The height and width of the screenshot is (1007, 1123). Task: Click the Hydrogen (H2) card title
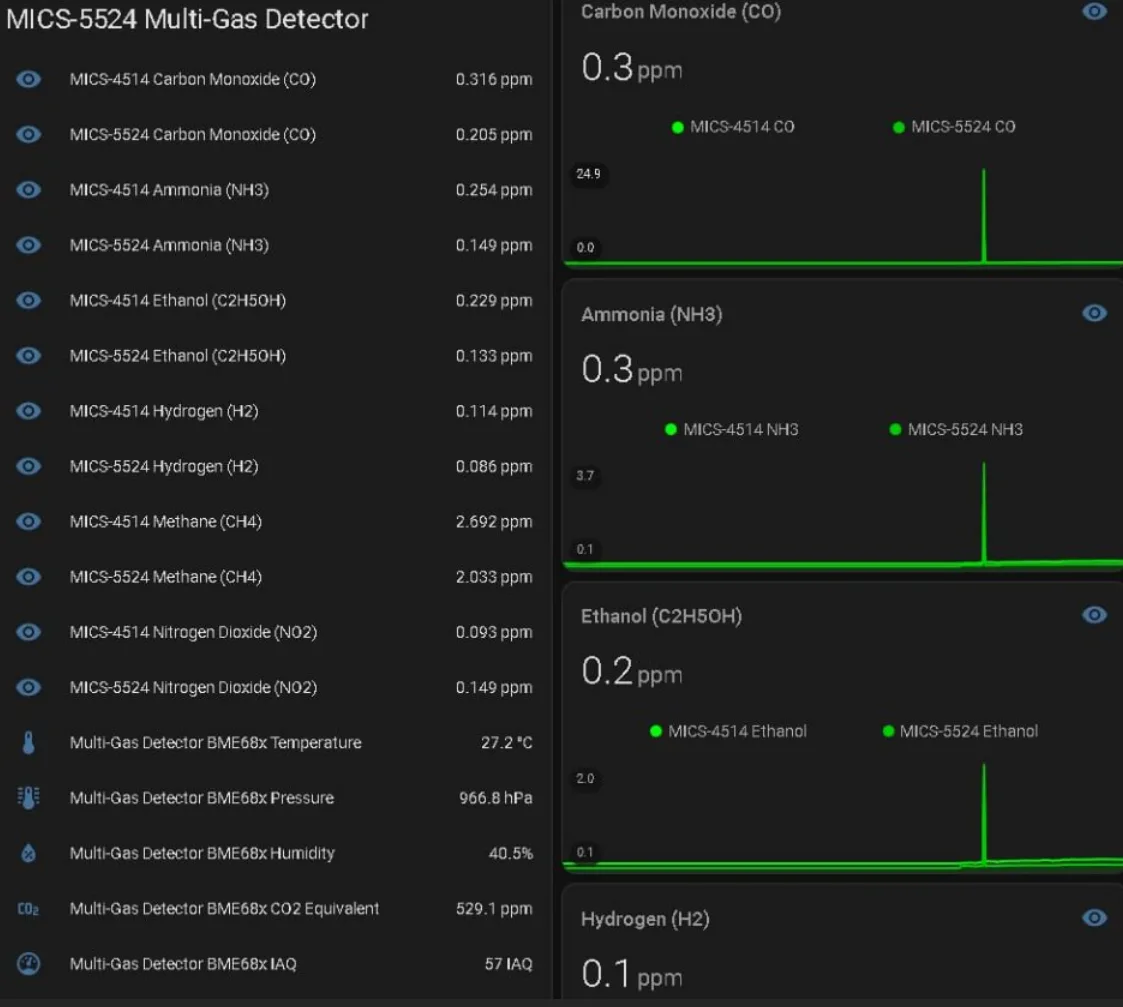(x=645, y=919)
